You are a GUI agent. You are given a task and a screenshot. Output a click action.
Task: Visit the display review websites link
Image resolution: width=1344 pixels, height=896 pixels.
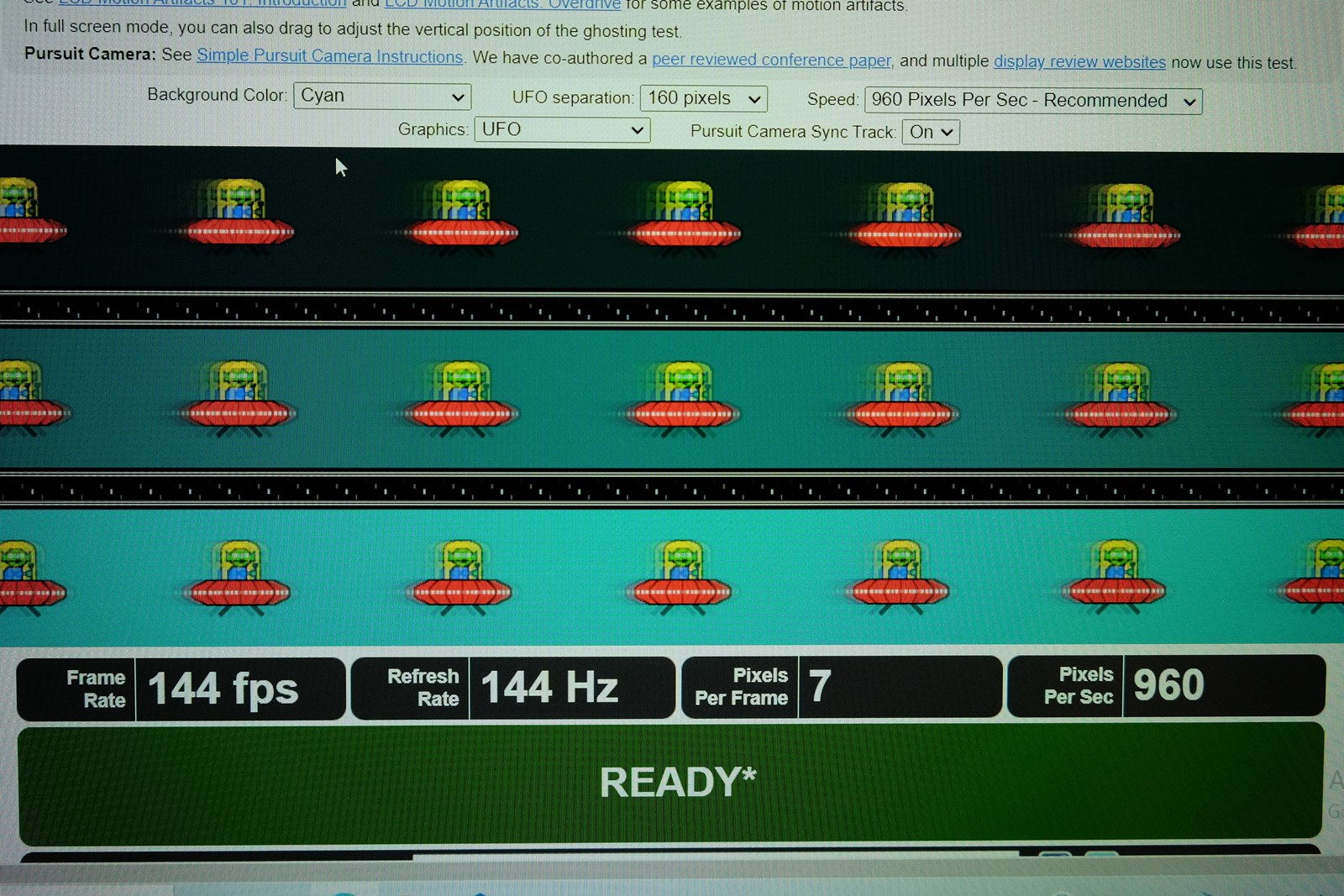(1079, 61)
